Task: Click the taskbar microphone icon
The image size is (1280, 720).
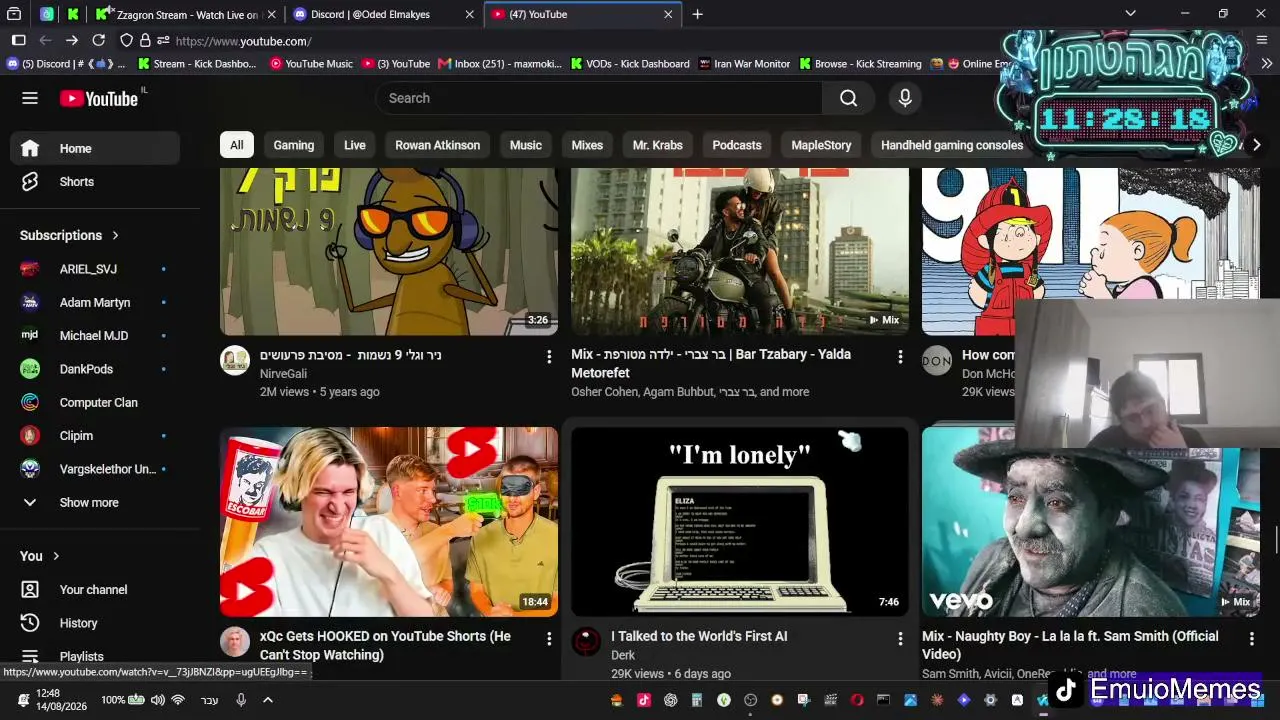Action: [241, 700]
